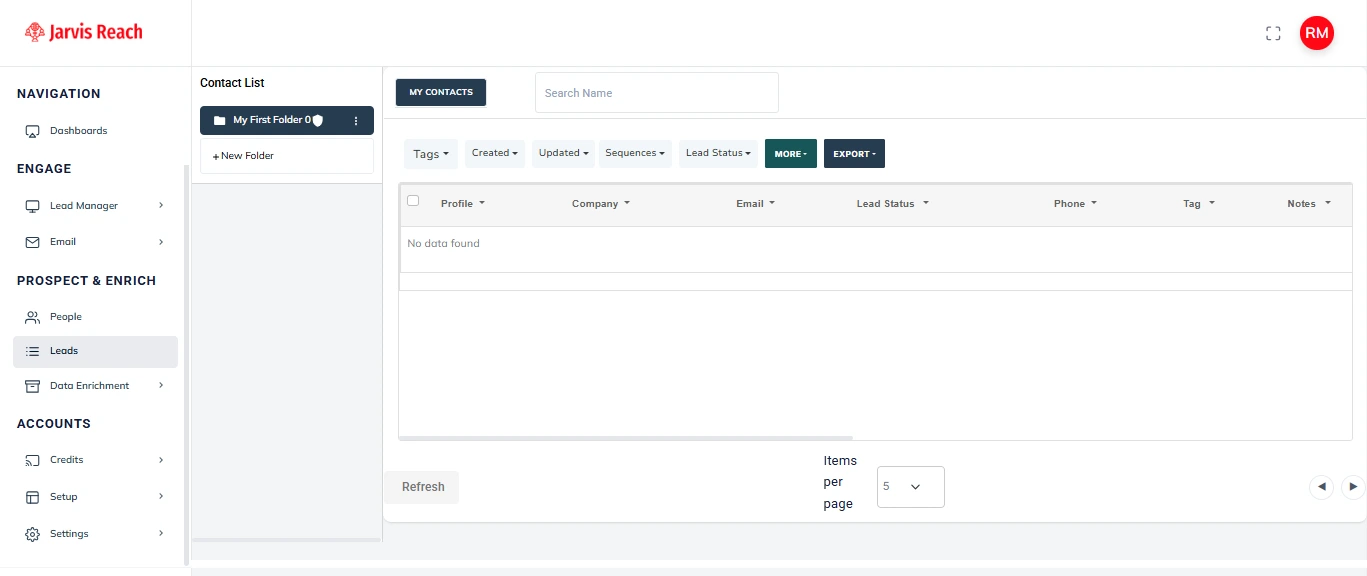Expand the Email submenu chevron

[x=161, y=242]
